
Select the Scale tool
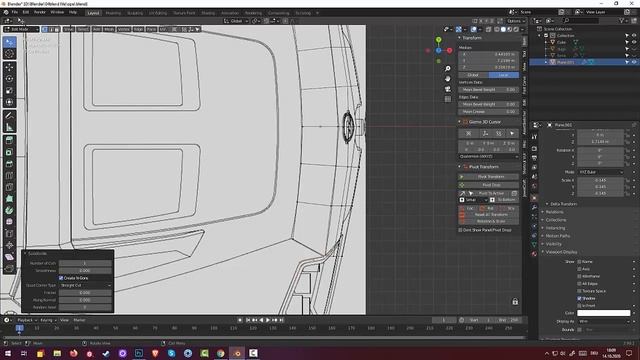tap(9, 91)
